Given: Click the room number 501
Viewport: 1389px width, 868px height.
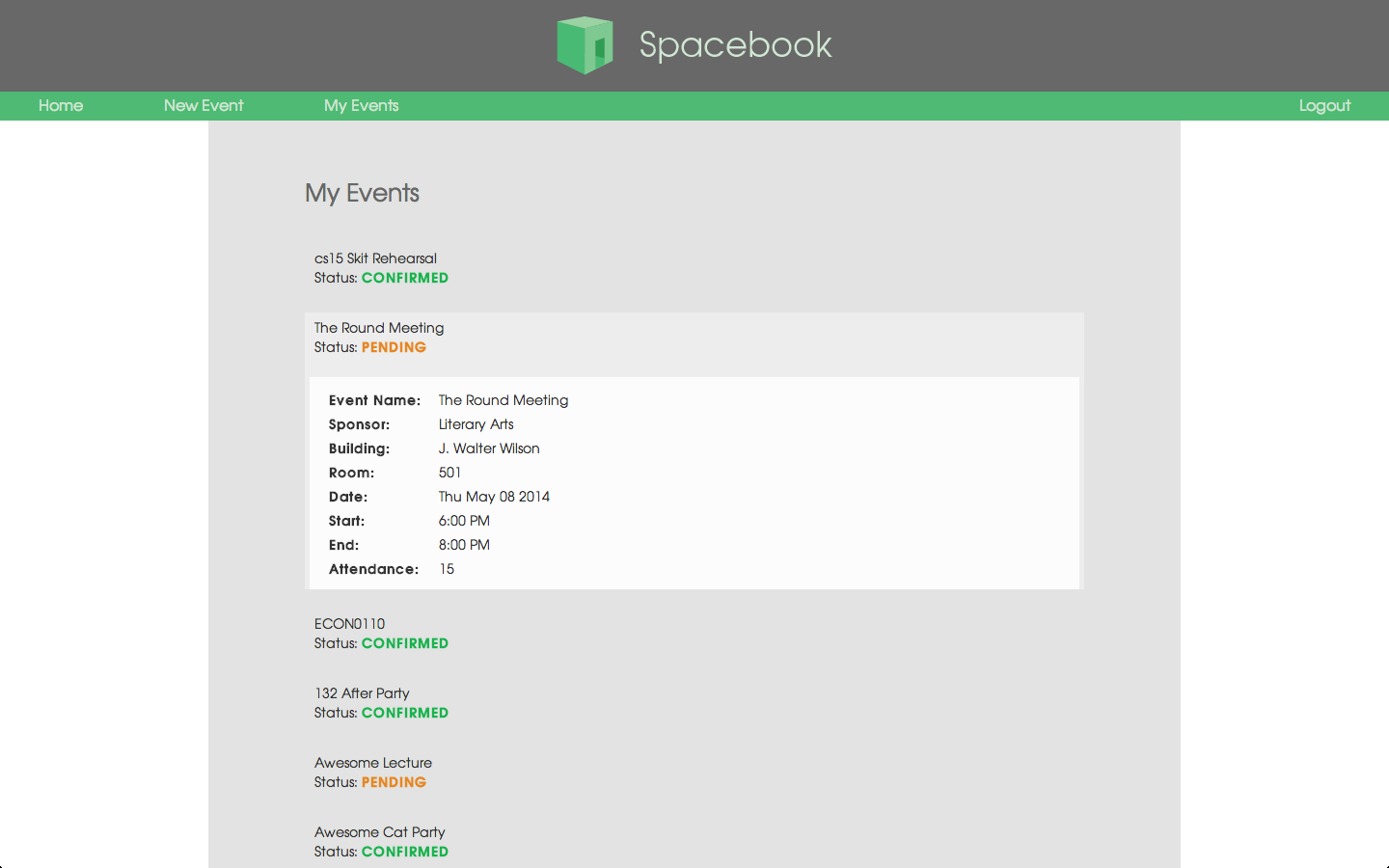Looking at the screenshot, I should point(449,473).
